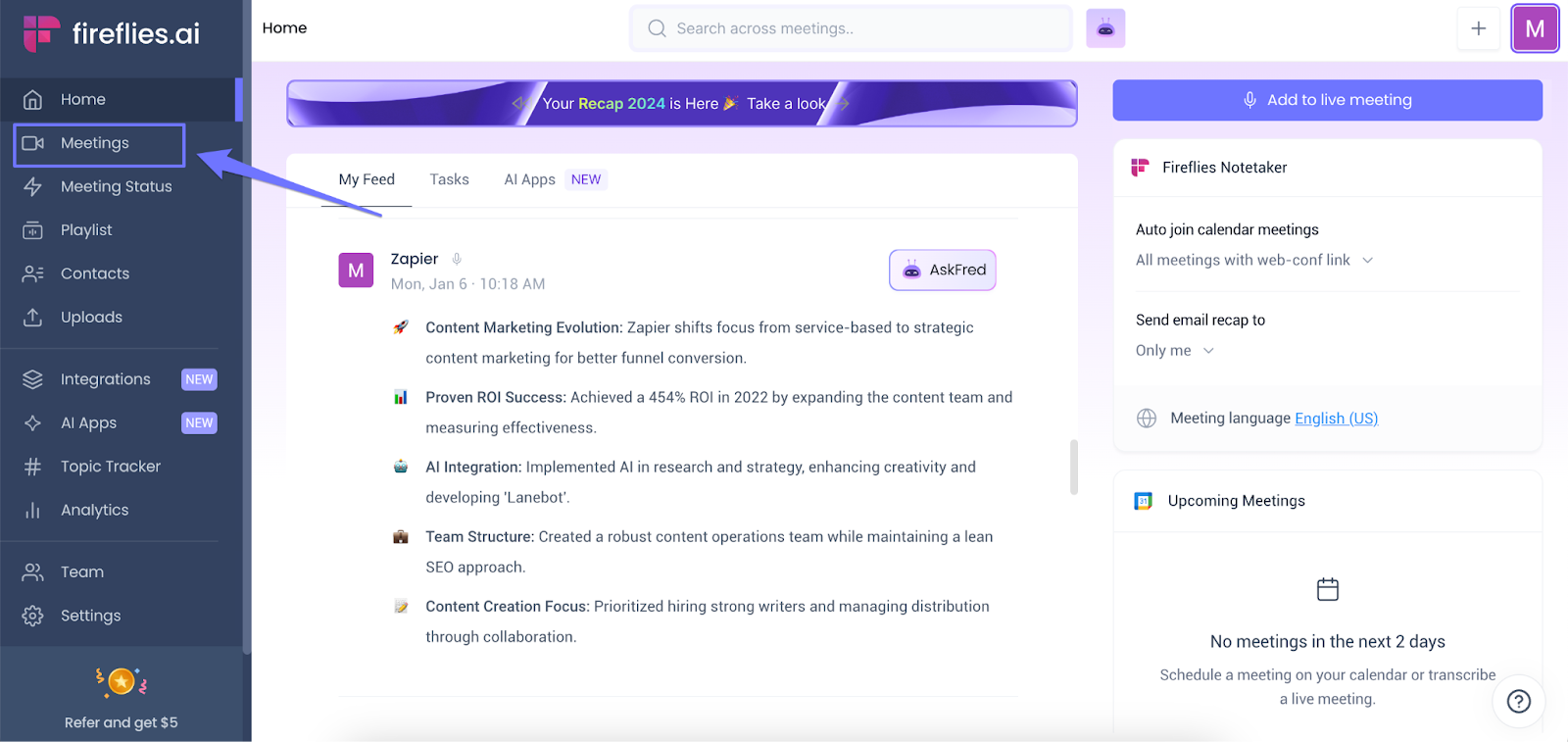
Task: Click the Auto join calendar meetings label
Action: click(1227, 229)
